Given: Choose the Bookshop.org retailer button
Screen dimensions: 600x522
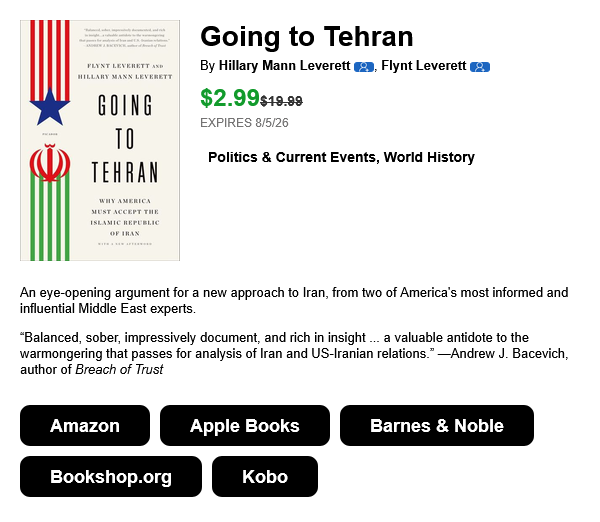Looking at the screenshot, I should [x=111, y=476].
